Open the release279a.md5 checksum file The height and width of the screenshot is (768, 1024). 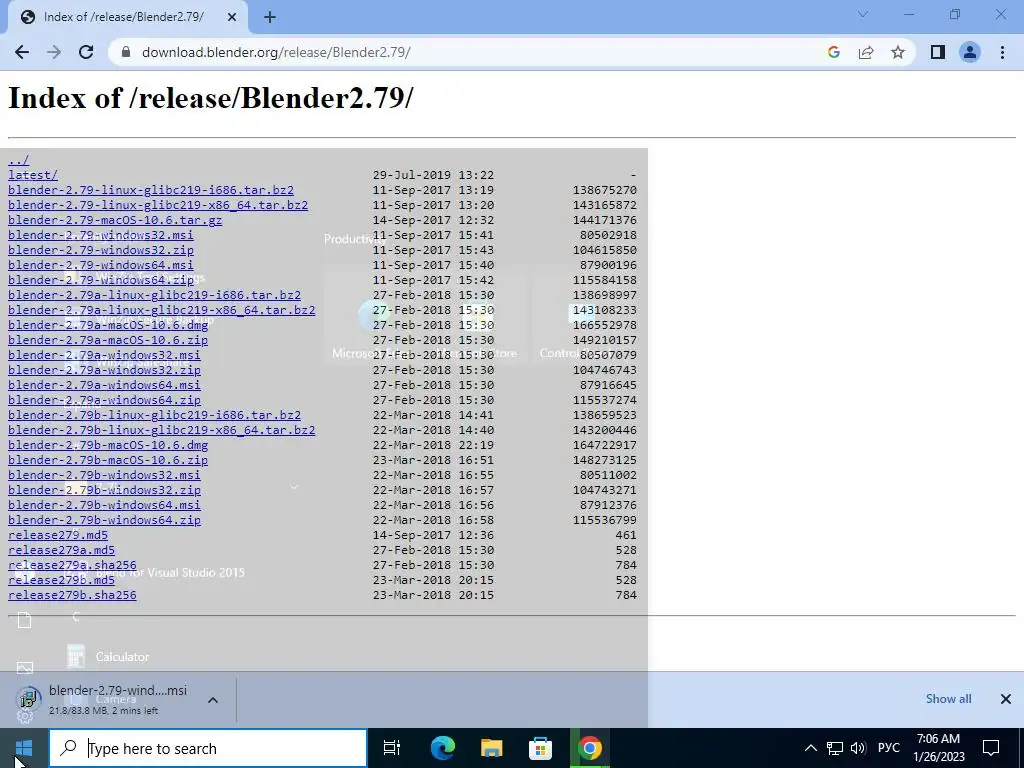[x=61, y=551]
